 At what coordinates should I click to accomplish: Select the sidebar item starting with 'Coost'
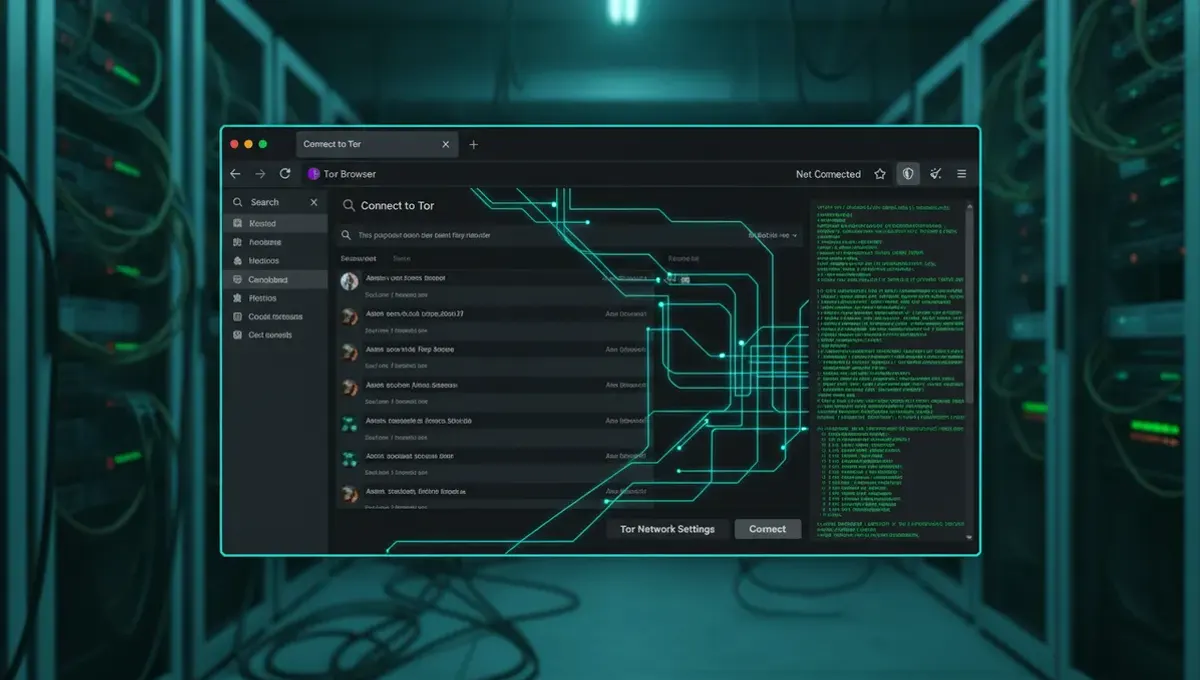click(x=274, y=317)
